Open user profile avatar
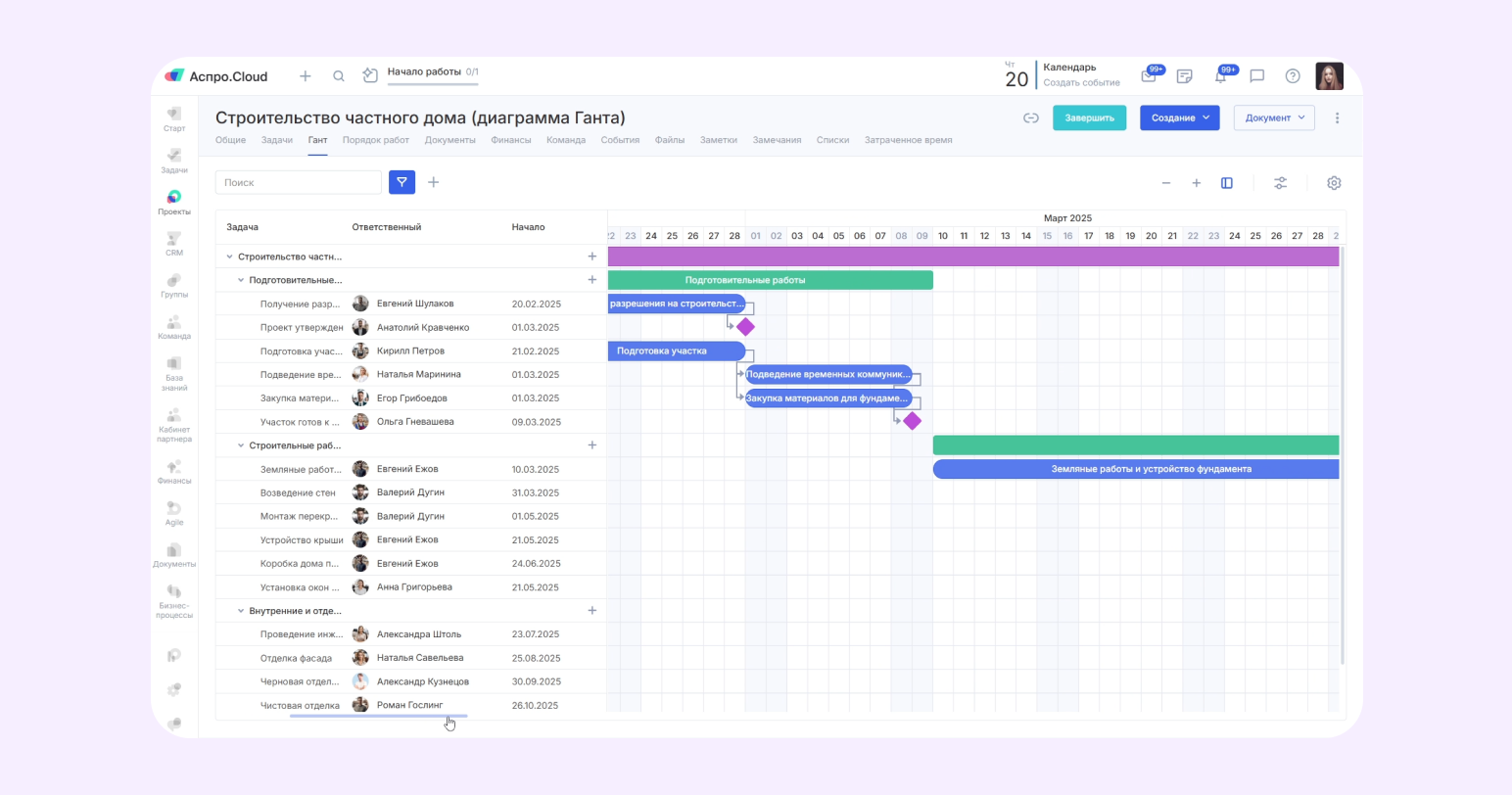1512x795 pixels. click(1329, 75)
